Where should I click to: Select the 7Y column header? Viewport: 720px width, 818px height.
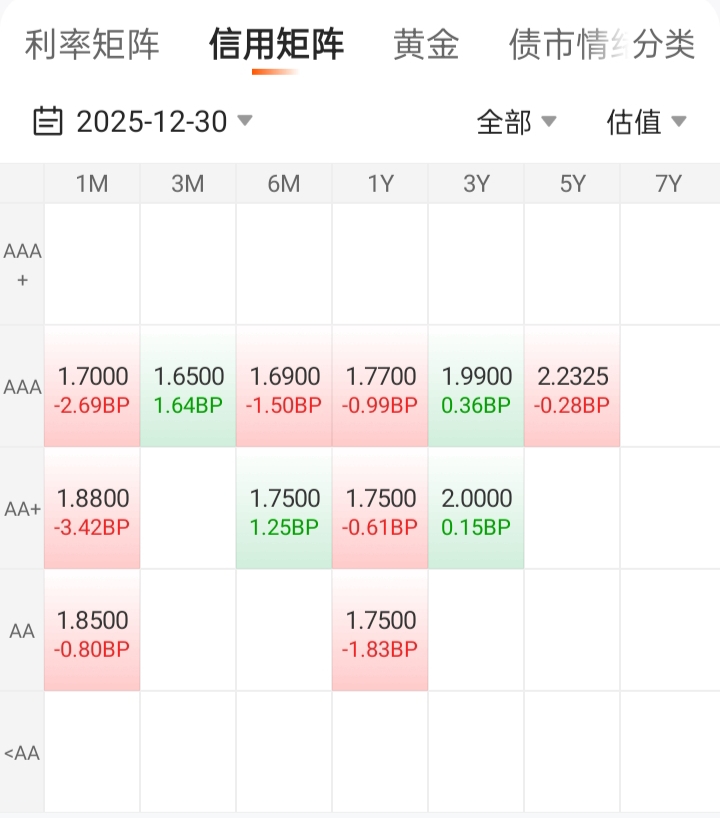click(668, 184)
